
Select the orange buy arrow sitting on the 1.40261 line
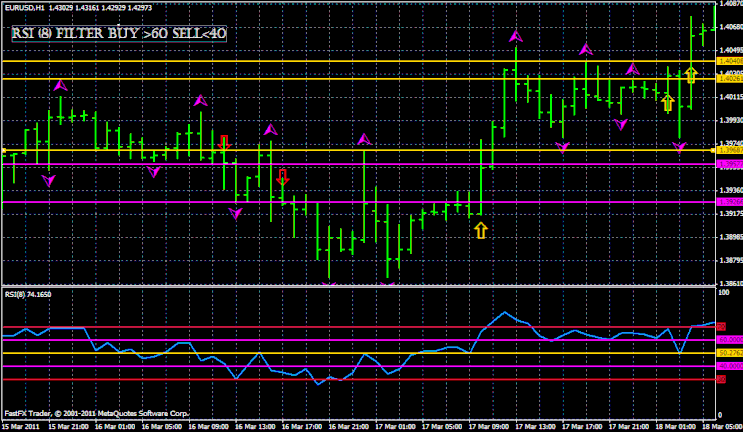coord(691,75)
